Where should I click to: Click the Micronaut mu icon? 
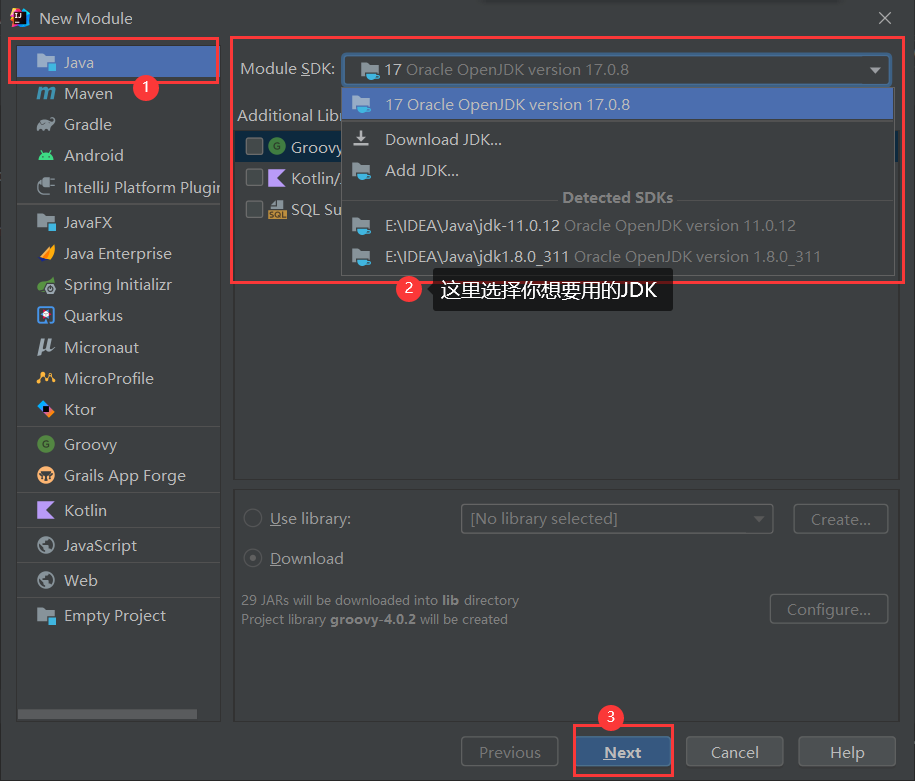(46, 347)
